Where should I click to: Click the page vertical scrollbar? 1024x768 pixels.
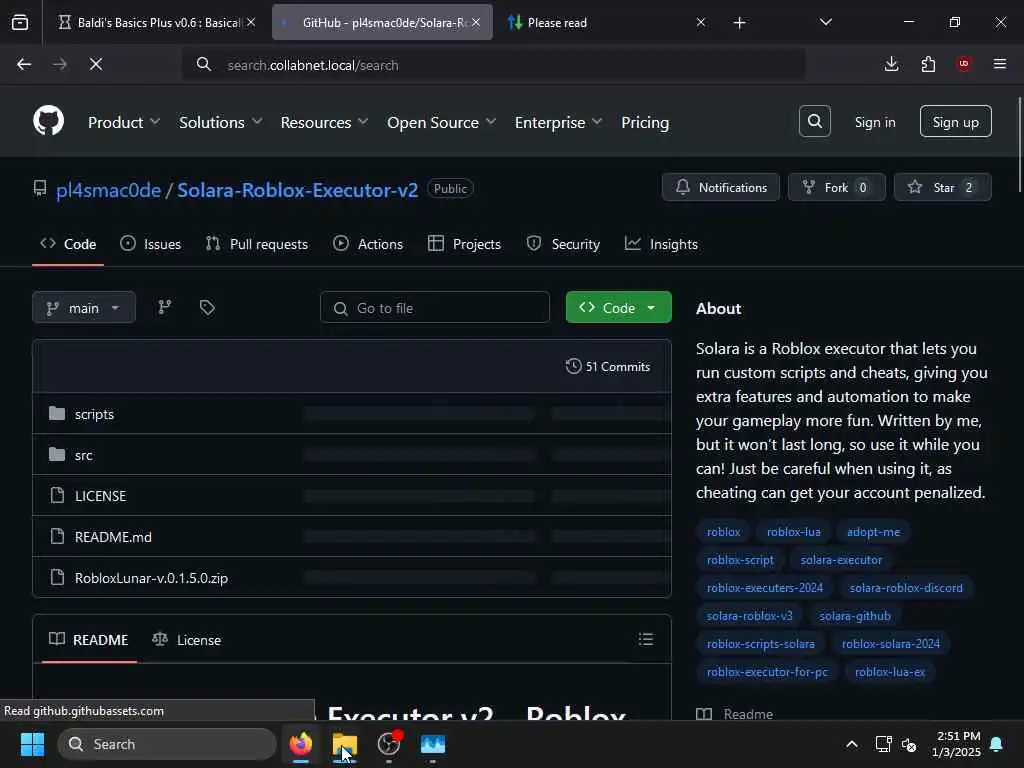coord(1019,144)
